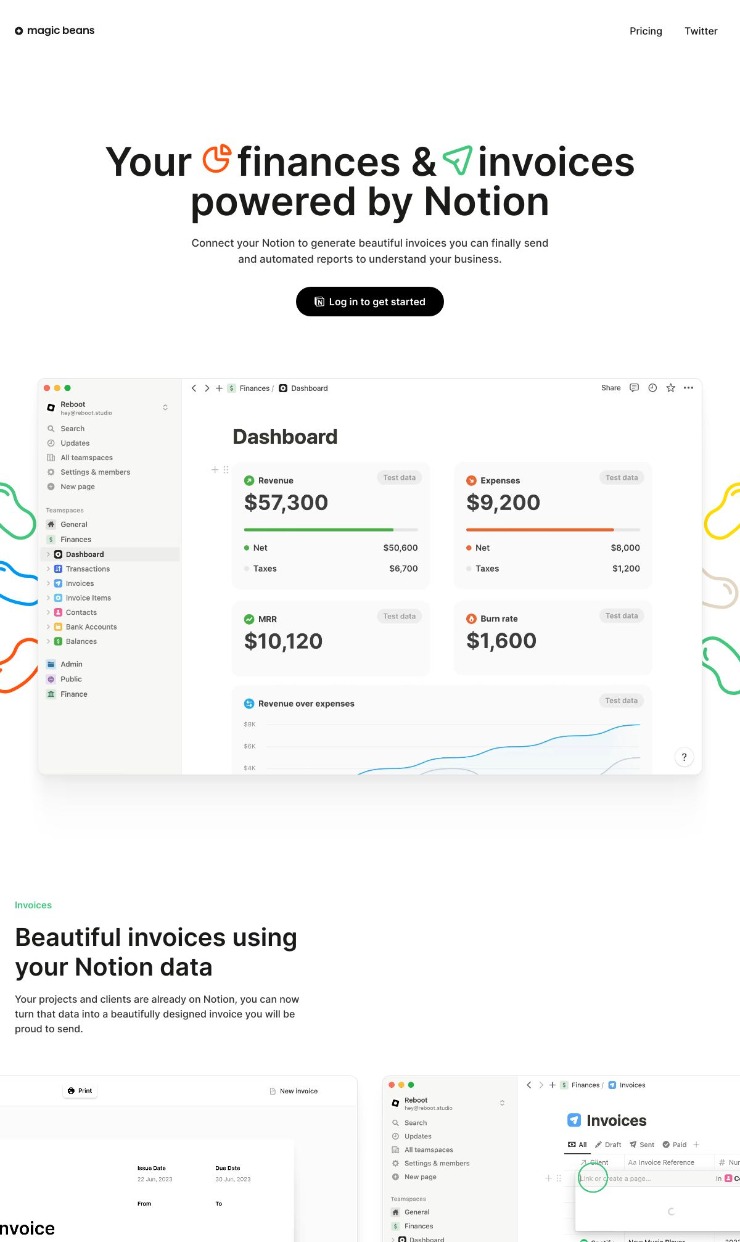Viewport: 740px width, 1242px height.
Task: Click the green Revenue progress bar
Action: click(331, 529)
